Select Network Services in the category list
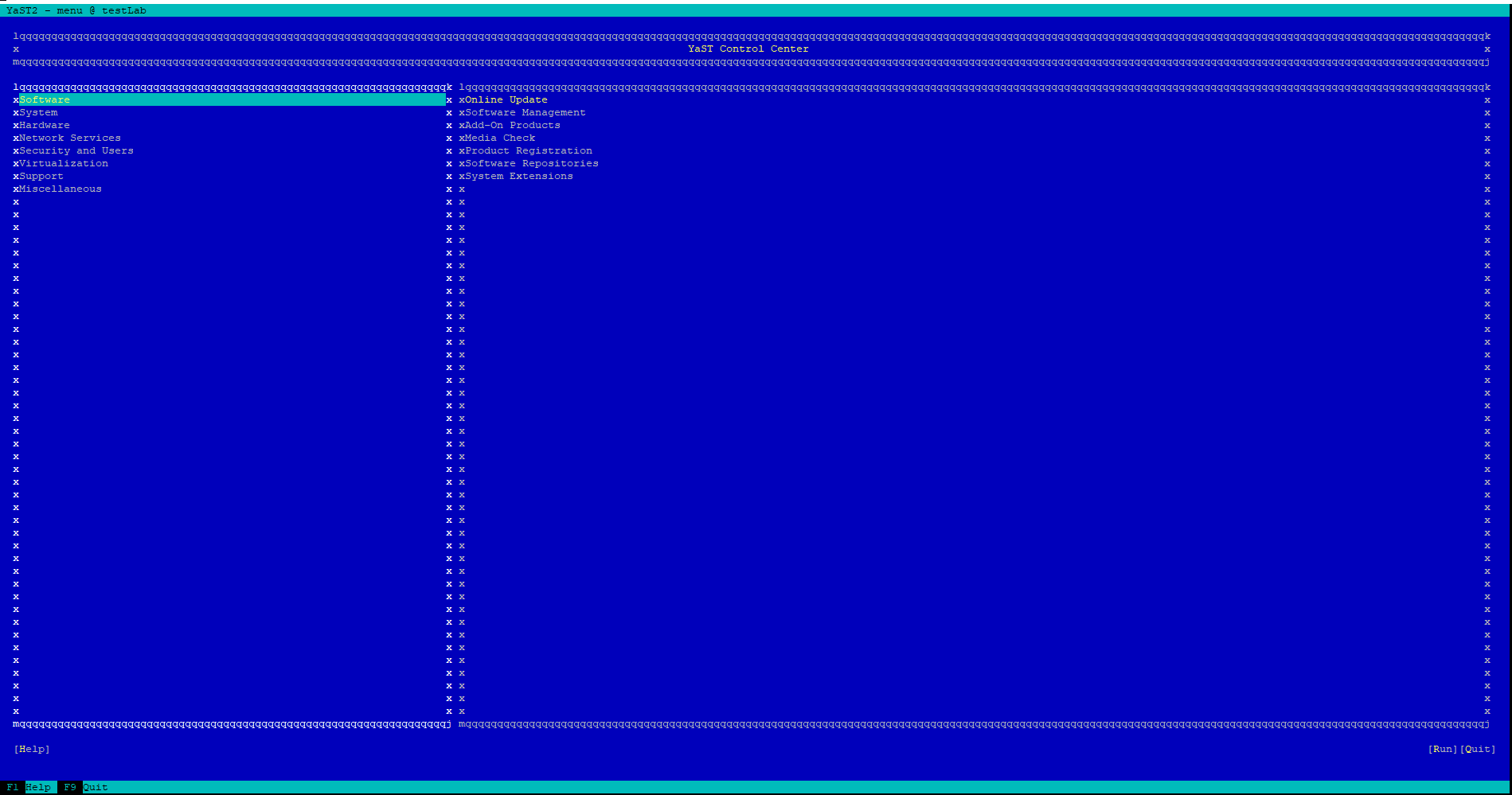The image size is (1512, 795). [70, 138]
